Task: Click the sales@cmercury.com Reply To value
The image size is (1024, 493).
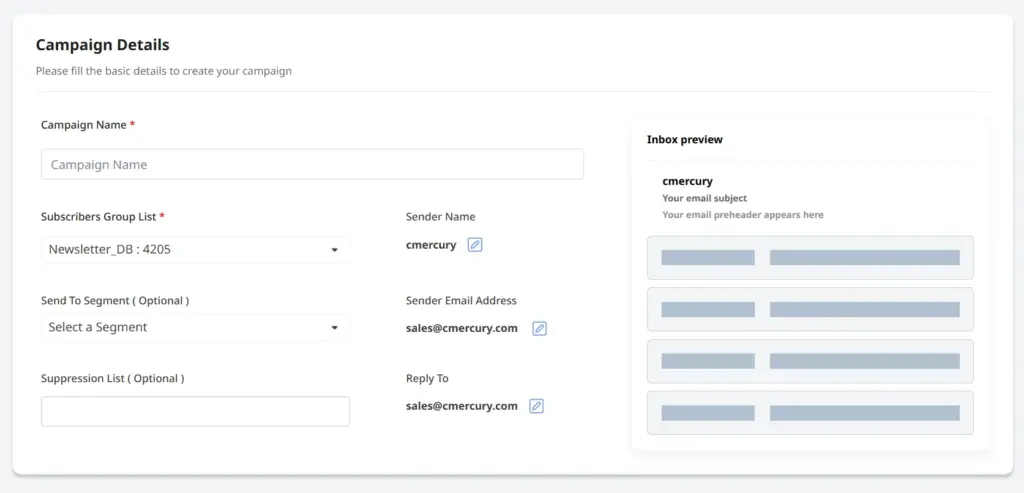Action: [x=462, y=406]
